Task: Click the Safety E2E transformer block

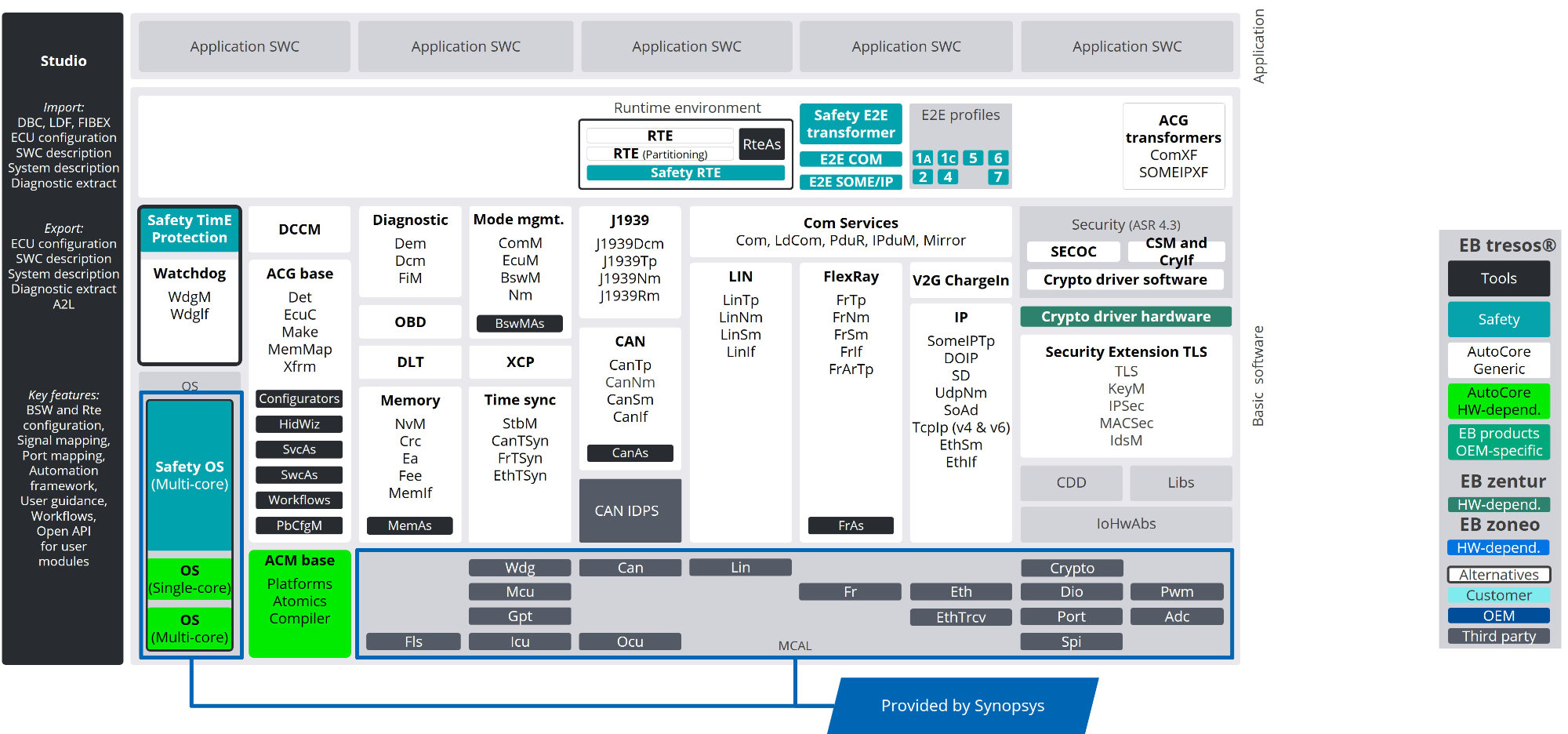Action: tap(851, 124)
